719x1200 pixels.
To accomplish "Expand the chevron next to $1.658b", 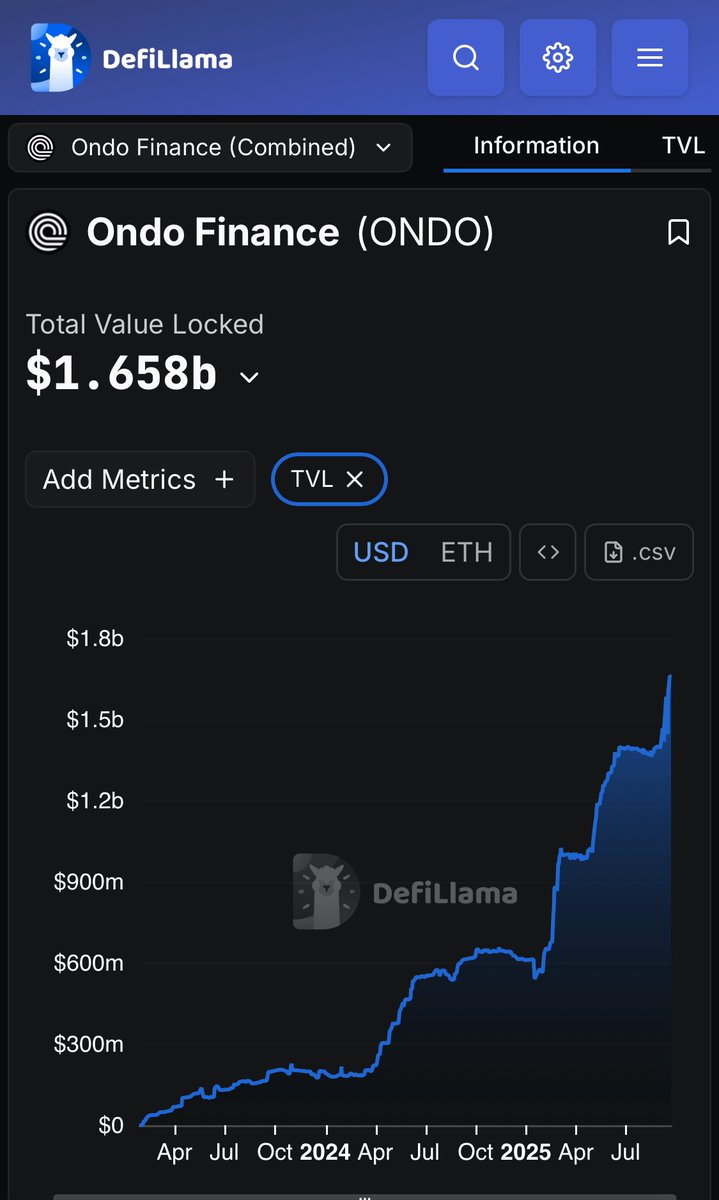I will (249, 377).
